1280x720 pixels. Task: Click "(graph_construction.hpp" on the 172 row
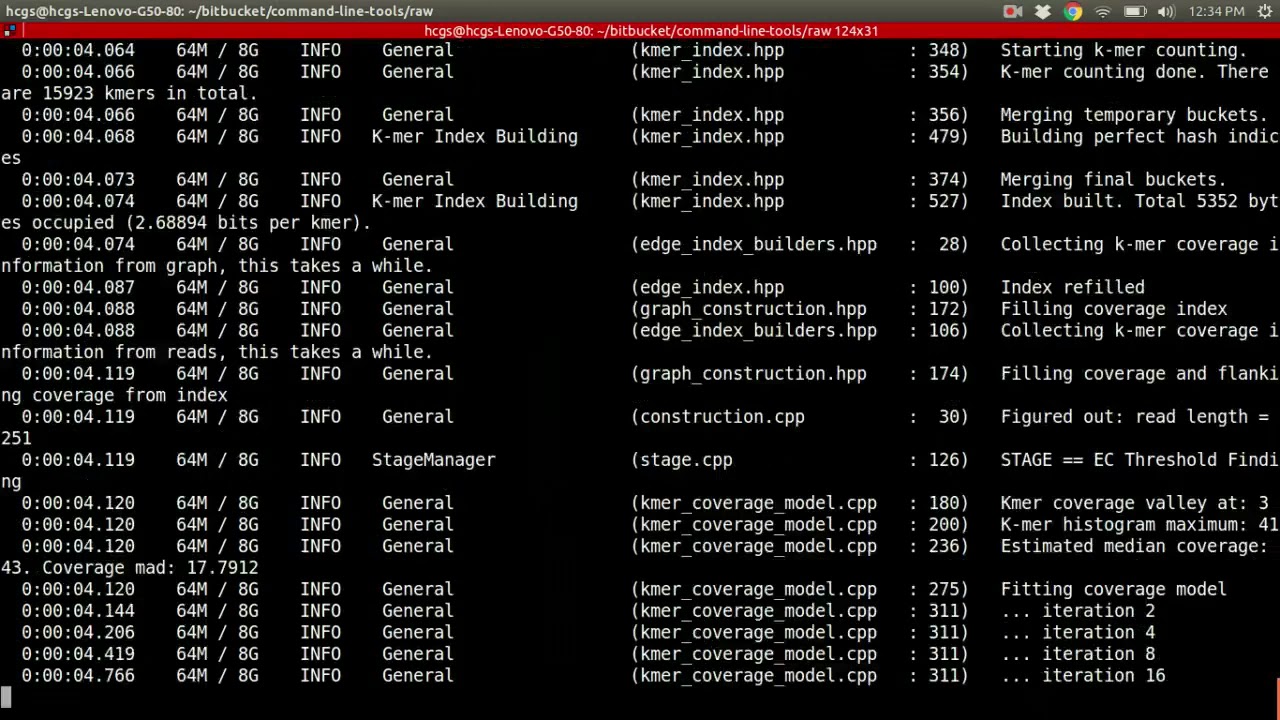click(x=749, y=309)
